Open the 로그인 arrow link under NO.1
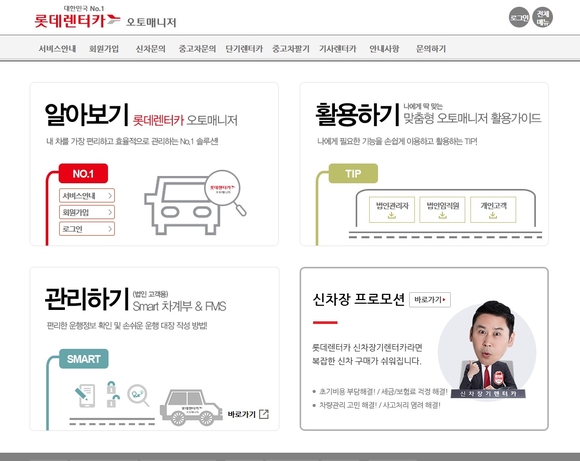The height and width of the screenshot is (461, 580). pos(87,229)
